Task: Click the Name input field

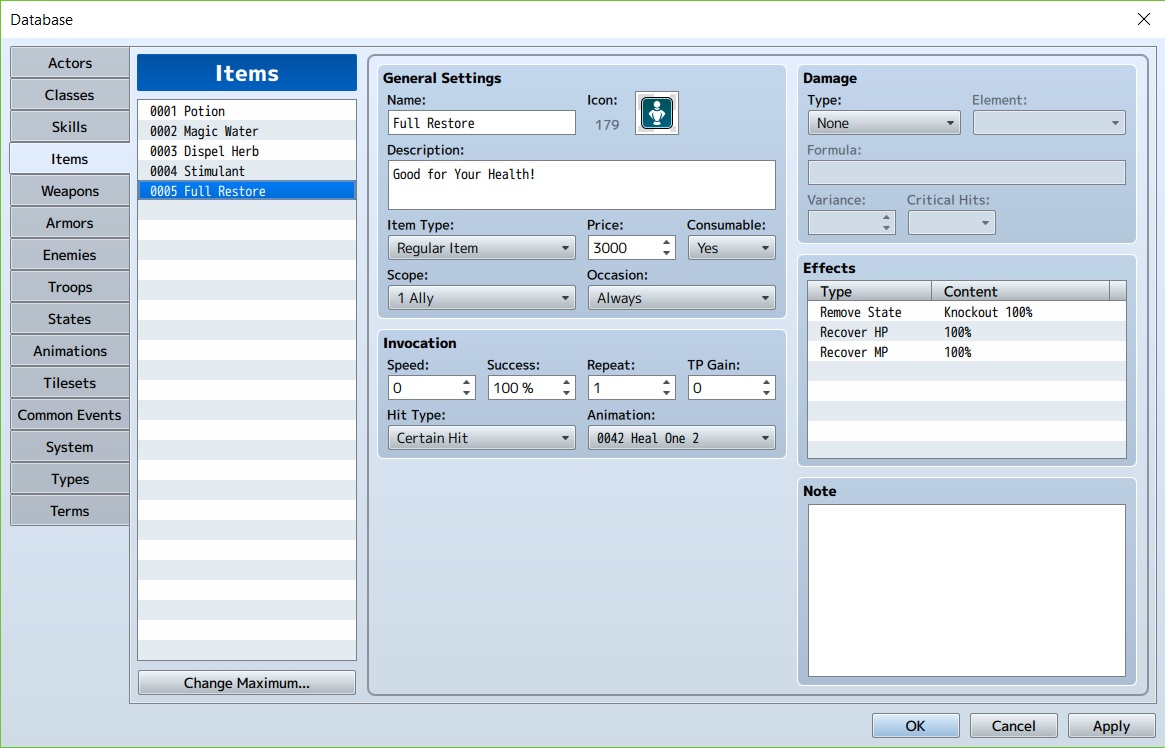Action: tap(481, 123)
